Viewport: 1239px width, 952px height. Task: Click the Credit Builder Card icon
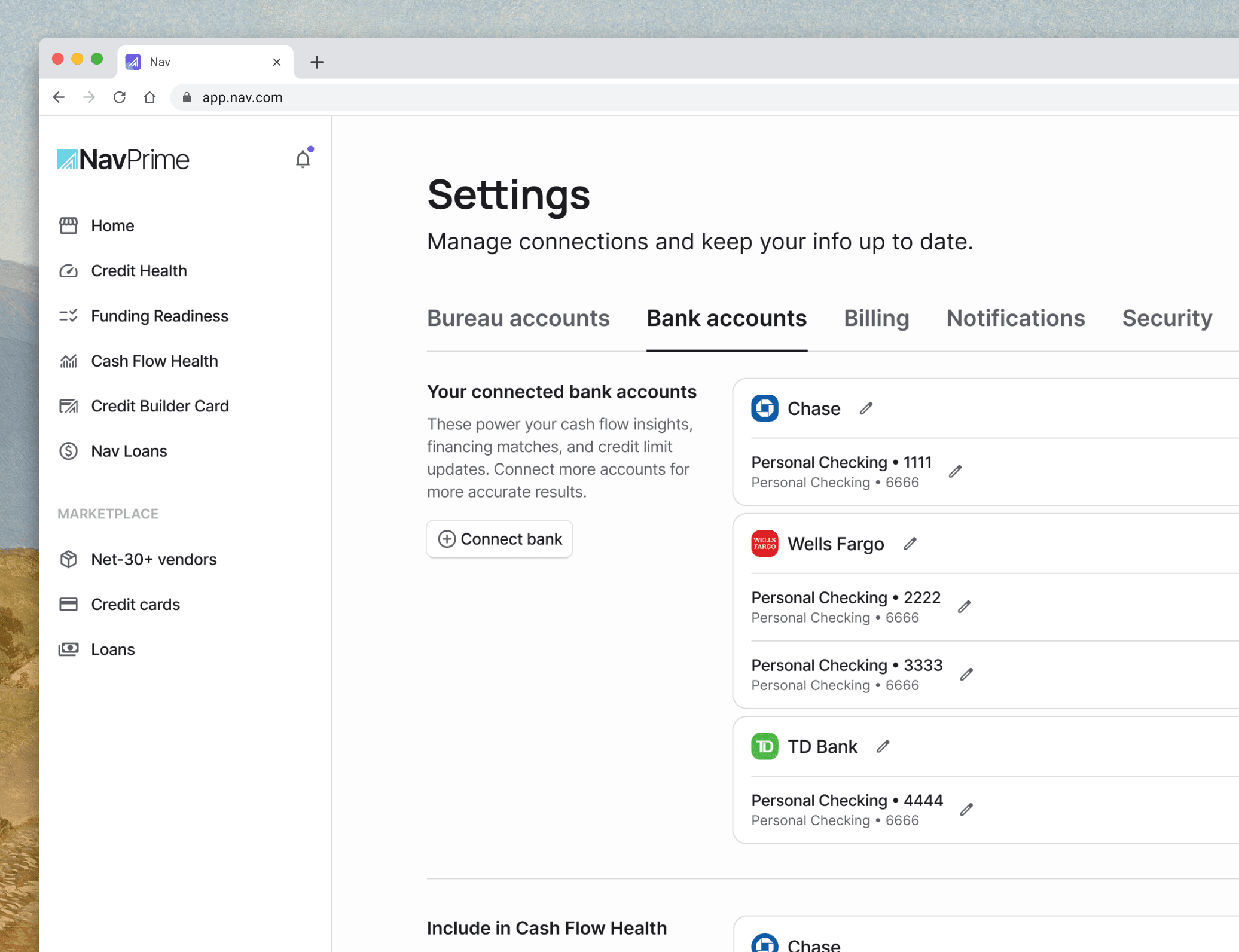click(x=68, y=406)
